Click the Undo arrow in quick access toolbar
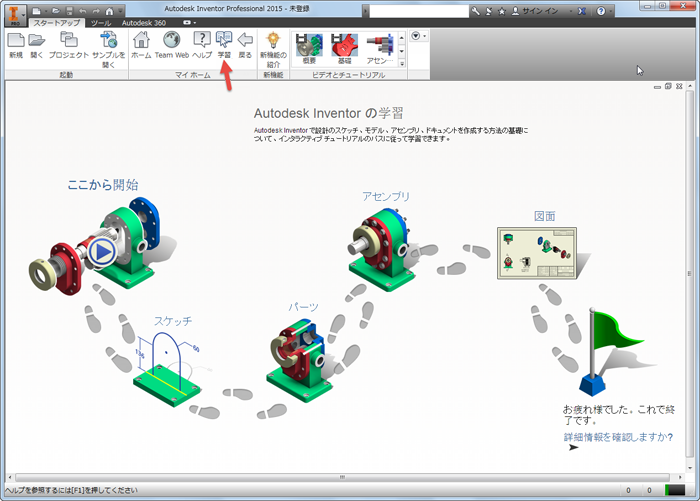Screen dimensions: 700x501 click(83, 11)
